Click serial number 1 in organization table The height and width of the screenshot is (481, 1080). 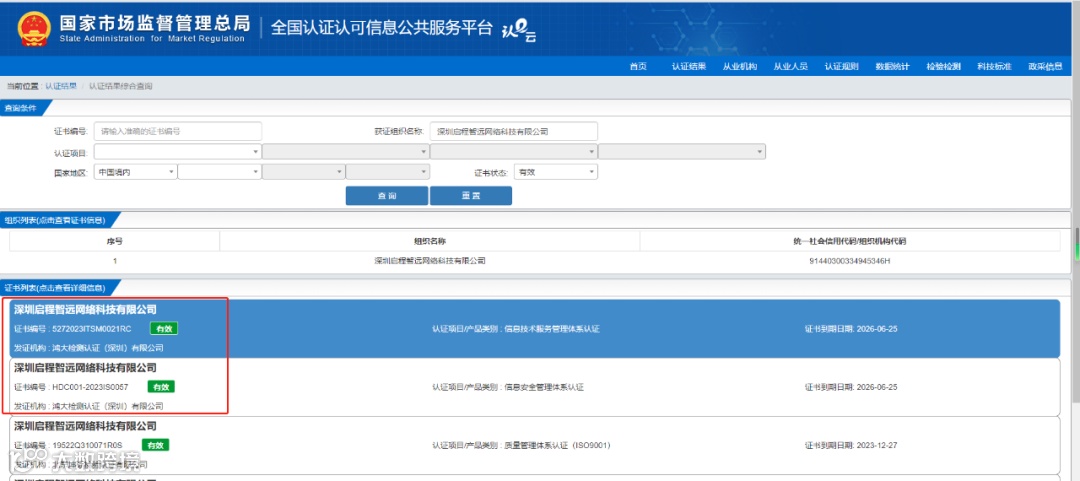pyautogui.click(x=114, y=260)
